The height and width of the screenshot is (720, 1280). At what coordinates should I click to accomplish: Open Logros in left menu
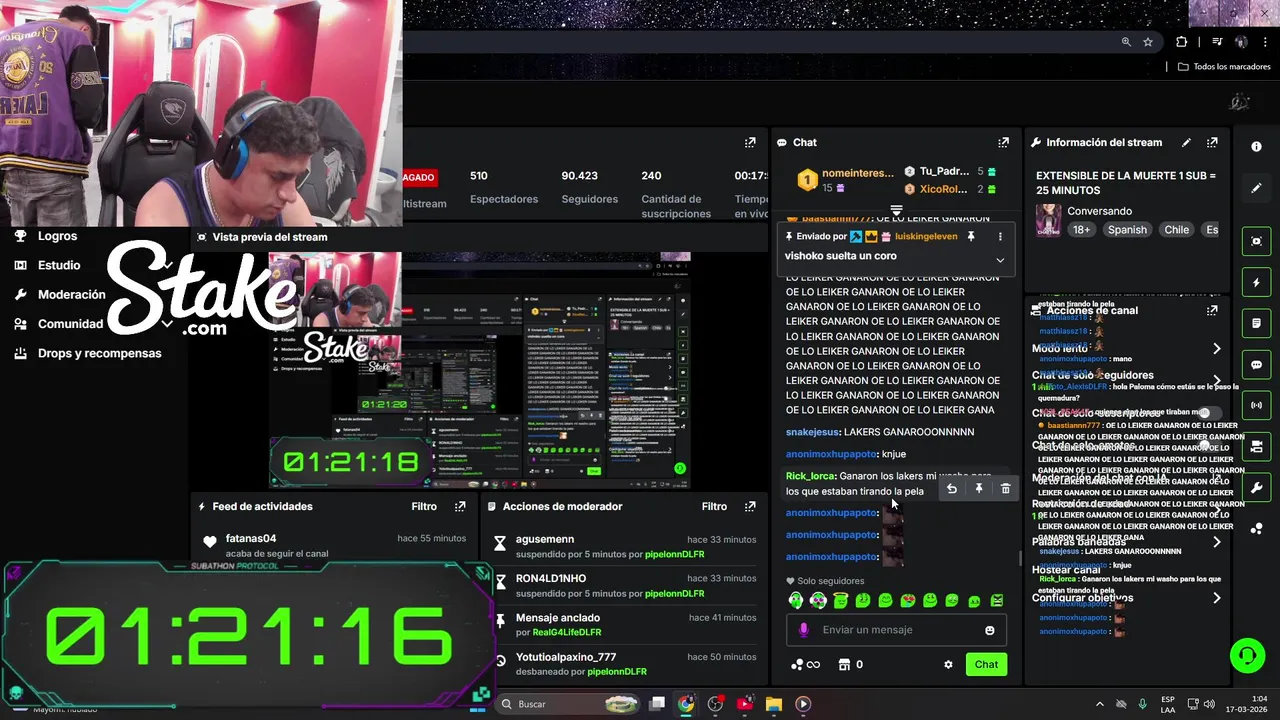(x=57, y=236)
